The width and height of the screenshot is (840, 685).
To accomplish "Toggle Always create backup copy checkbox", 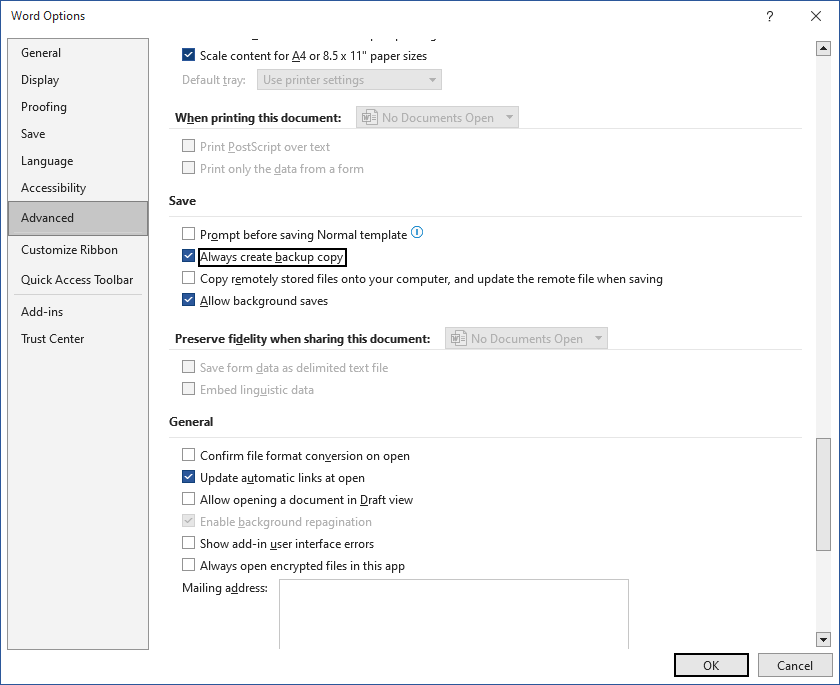I will [189, 256].
